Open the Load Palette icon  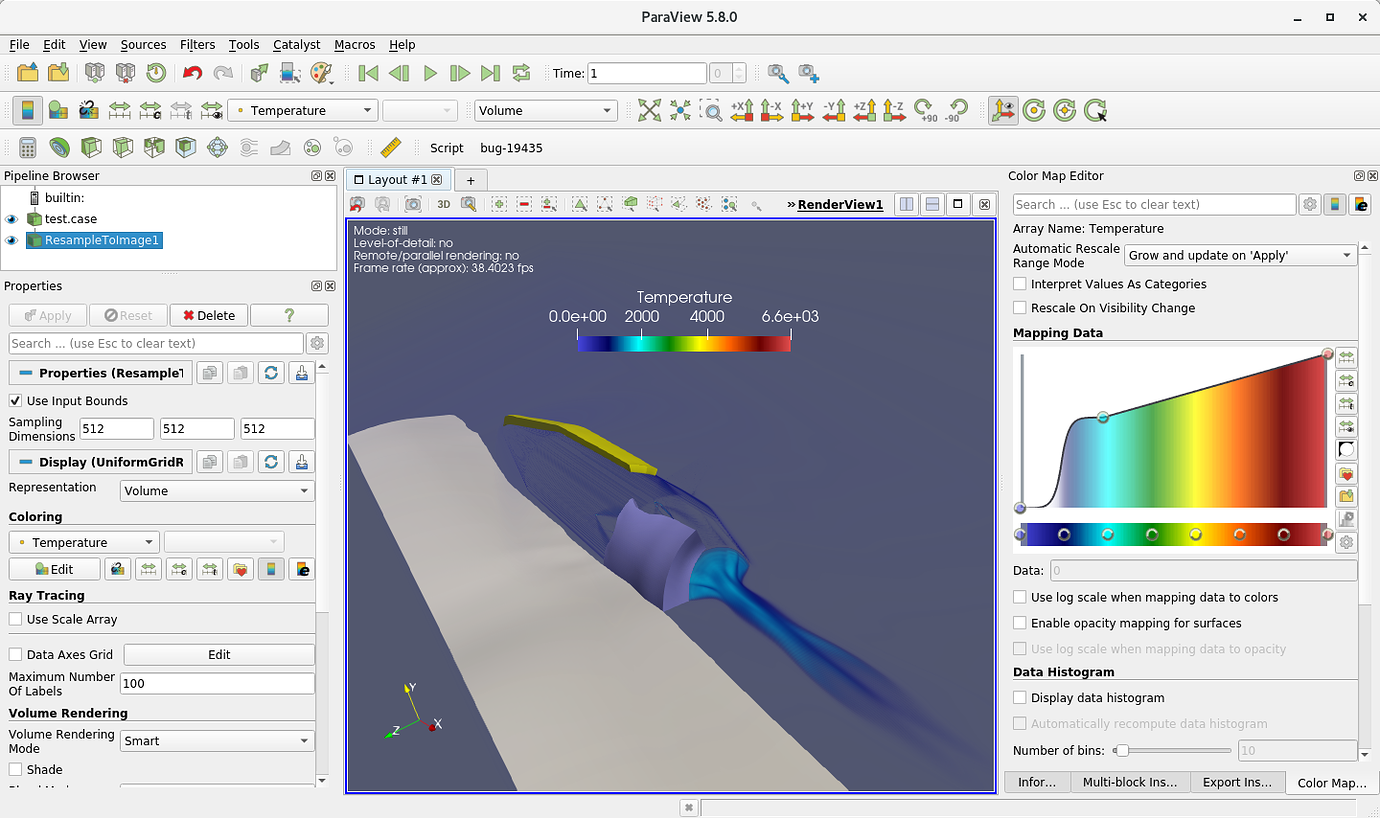click(x=321, y=73)
